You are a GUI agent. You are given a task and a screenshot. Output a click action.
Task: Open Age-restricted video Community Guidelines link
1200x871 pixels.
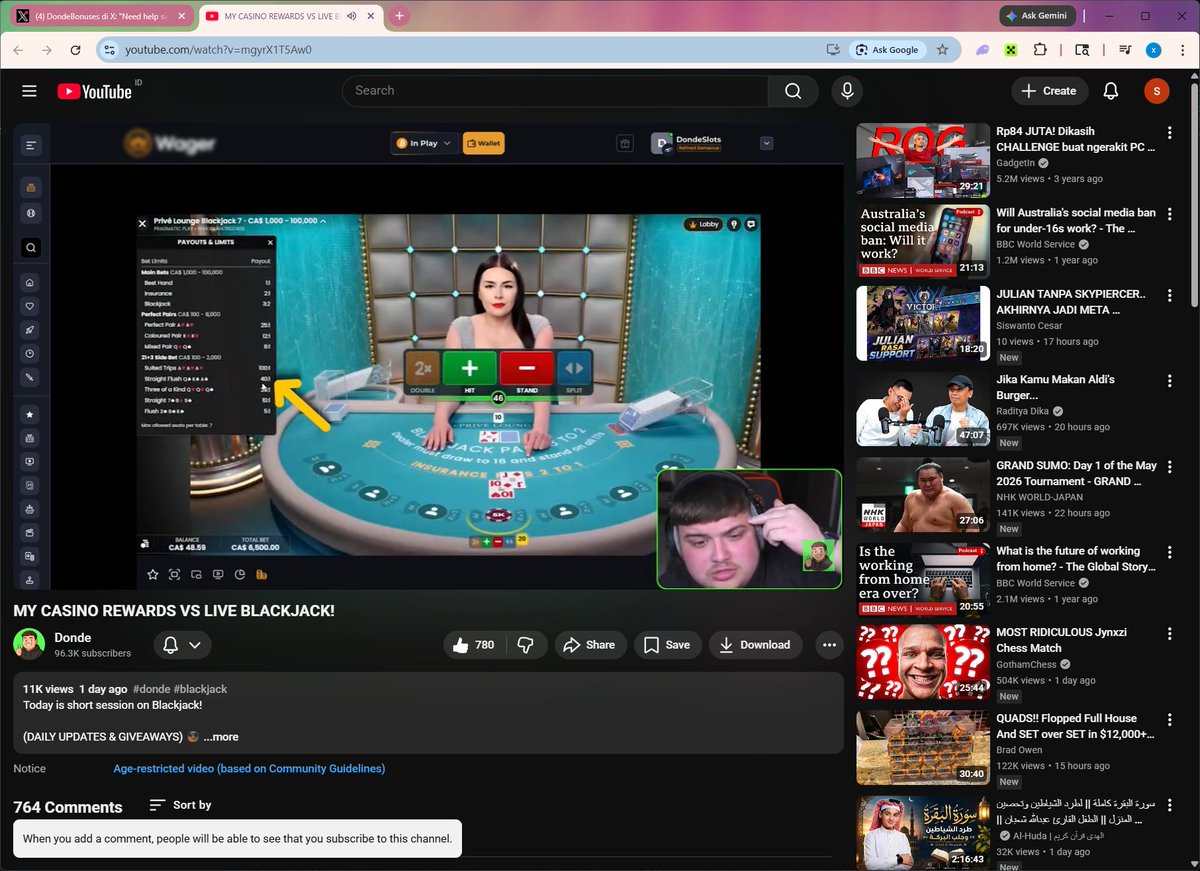249,768
